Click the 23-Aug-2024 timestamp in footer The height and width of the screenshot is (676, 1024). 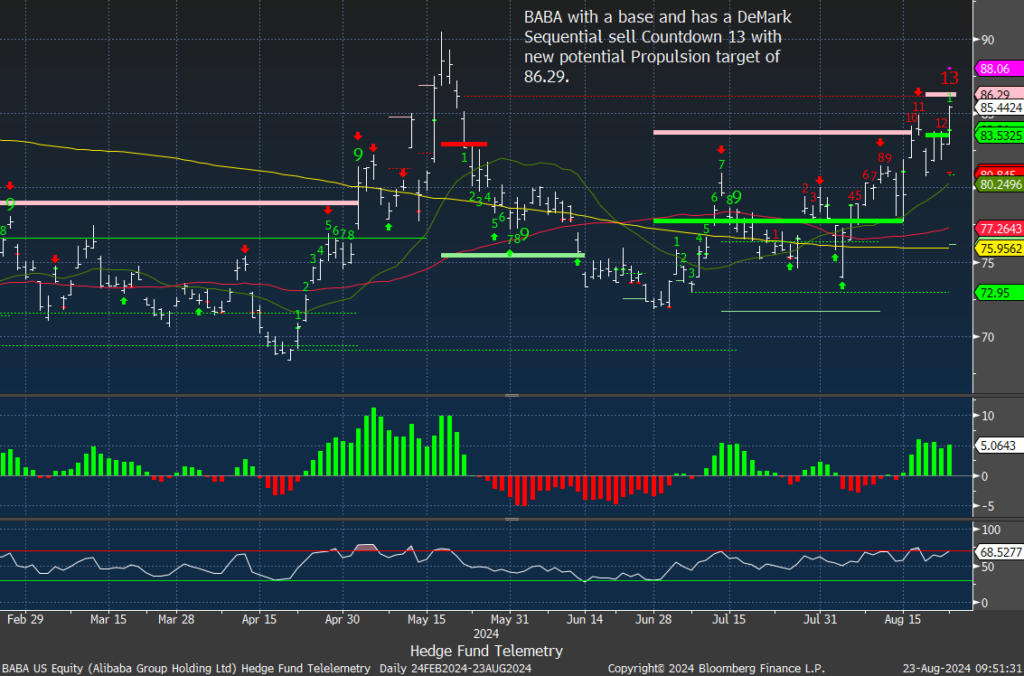click(963, 669)
